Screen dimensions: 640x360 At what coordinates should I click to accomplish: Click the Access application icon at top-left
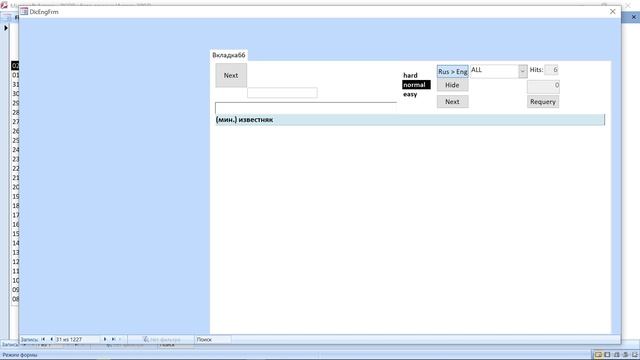pyautogui.click(x=4, y=5)
